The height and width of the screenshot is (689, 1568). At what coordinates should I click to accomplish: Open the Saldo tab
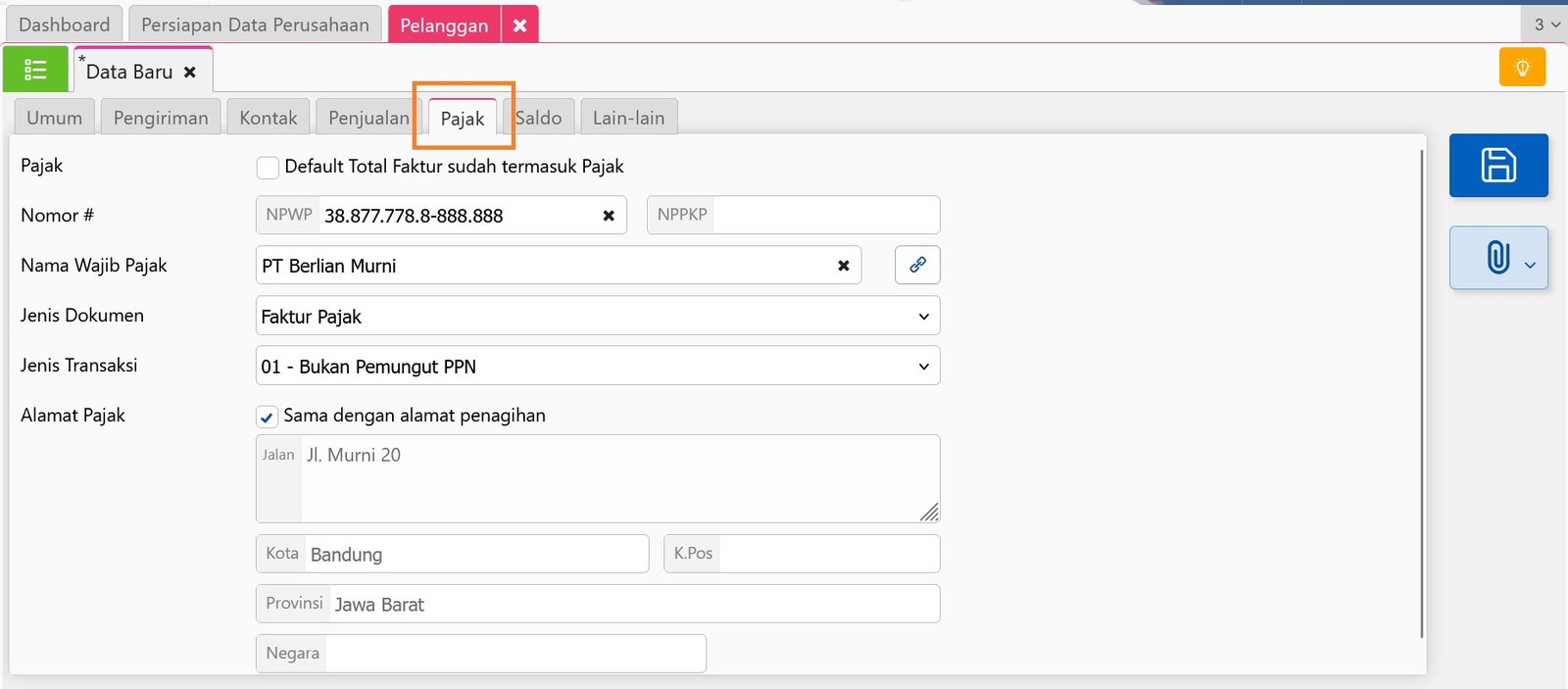point(539,118)
